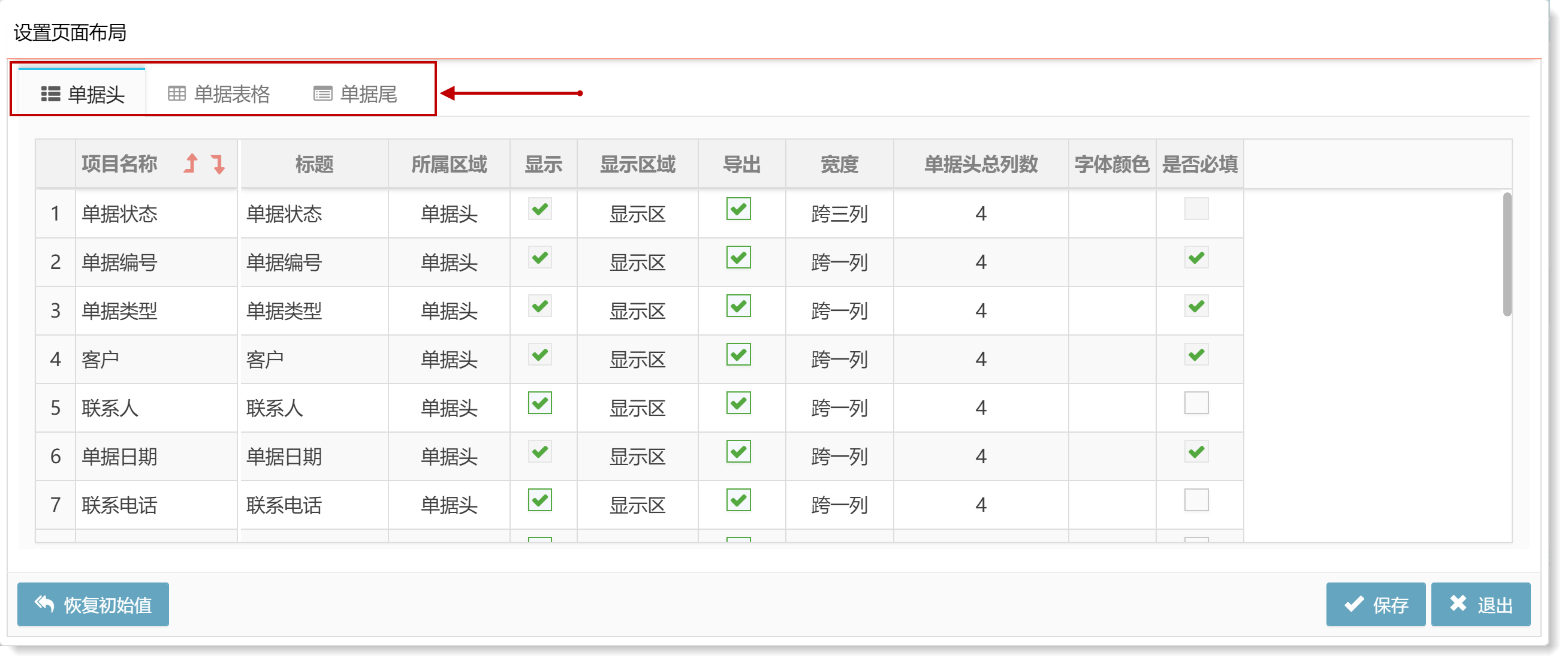1568x664 pixels.
Task: Click 字体颜色 cell of 联系人 row
Action: pos(1112,408)
